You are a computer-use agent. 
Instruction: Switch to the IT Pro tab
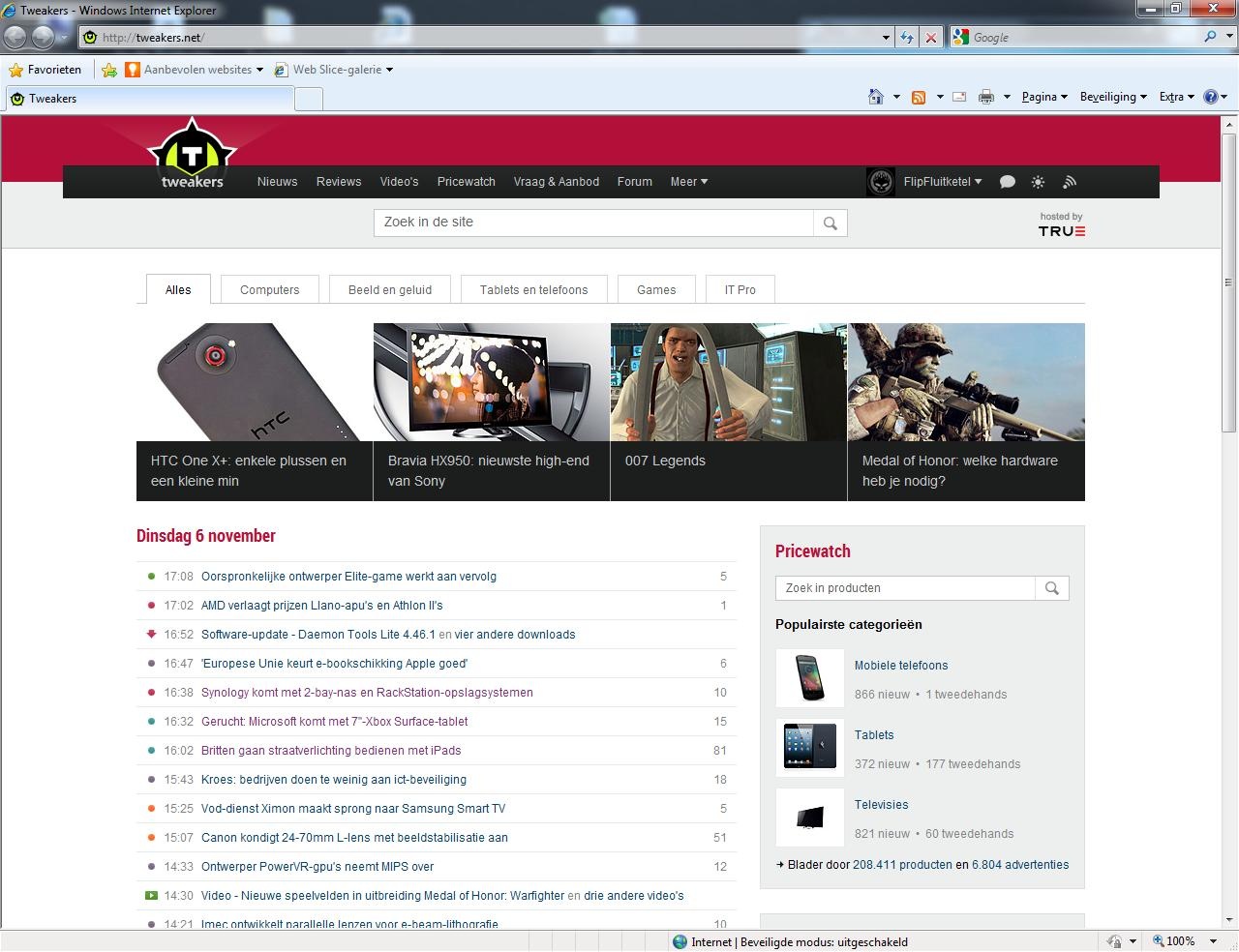740,290
